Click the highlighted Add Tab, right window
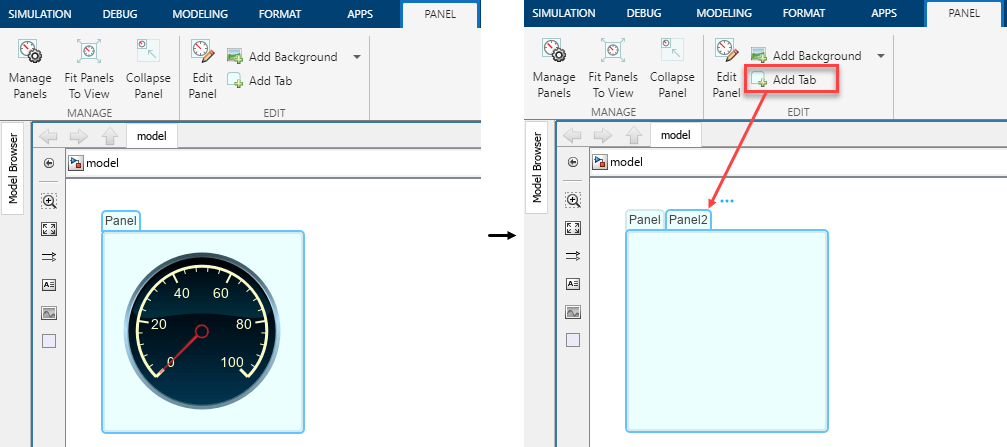This screenshot has width=1007, height=447. coord(791,80)
